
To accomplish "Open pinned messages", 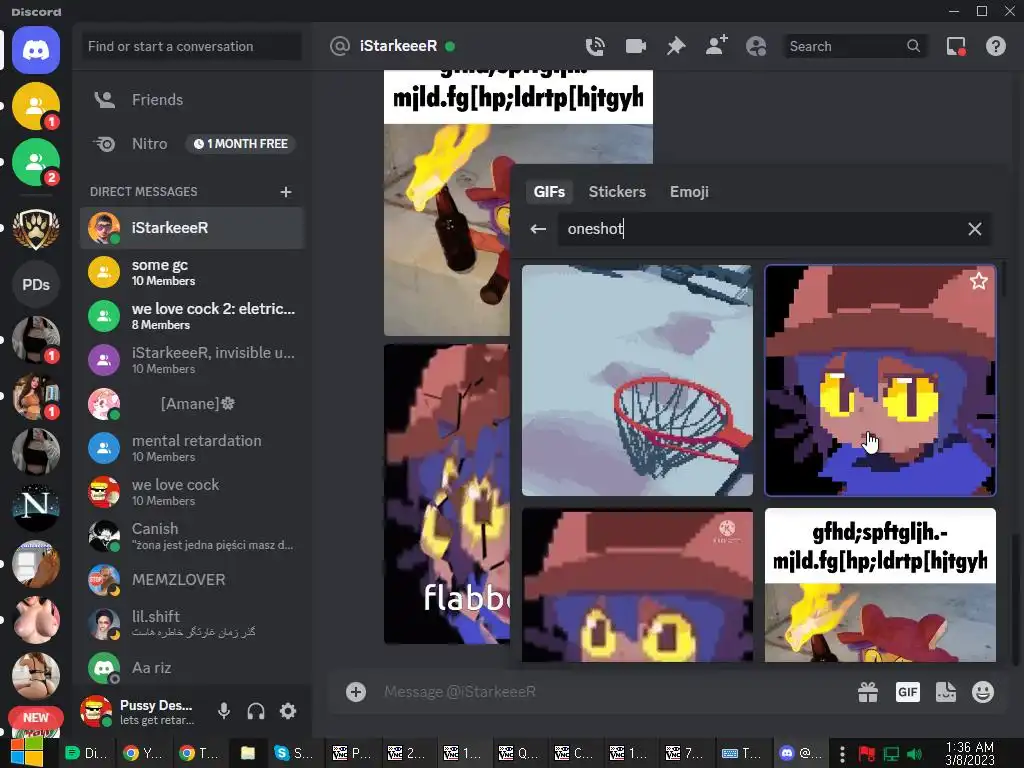I will 676,46.
